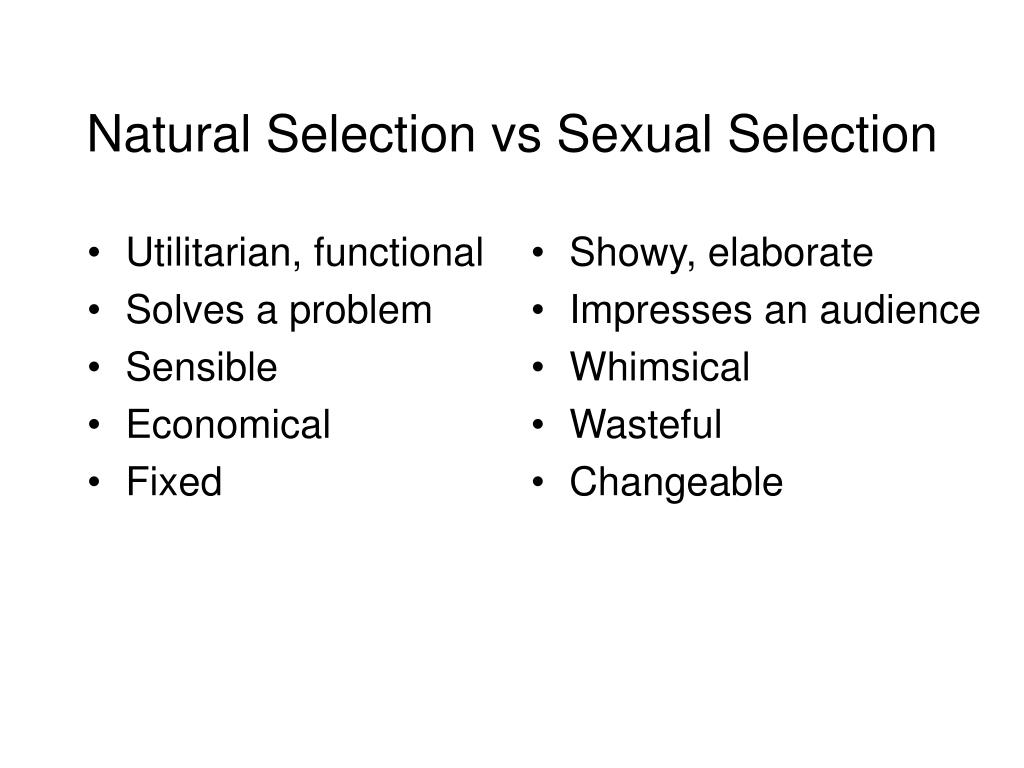Click the word 'elaborate' in the right column
Screen dimensions: 1024x768
click(x=791, y=252)
